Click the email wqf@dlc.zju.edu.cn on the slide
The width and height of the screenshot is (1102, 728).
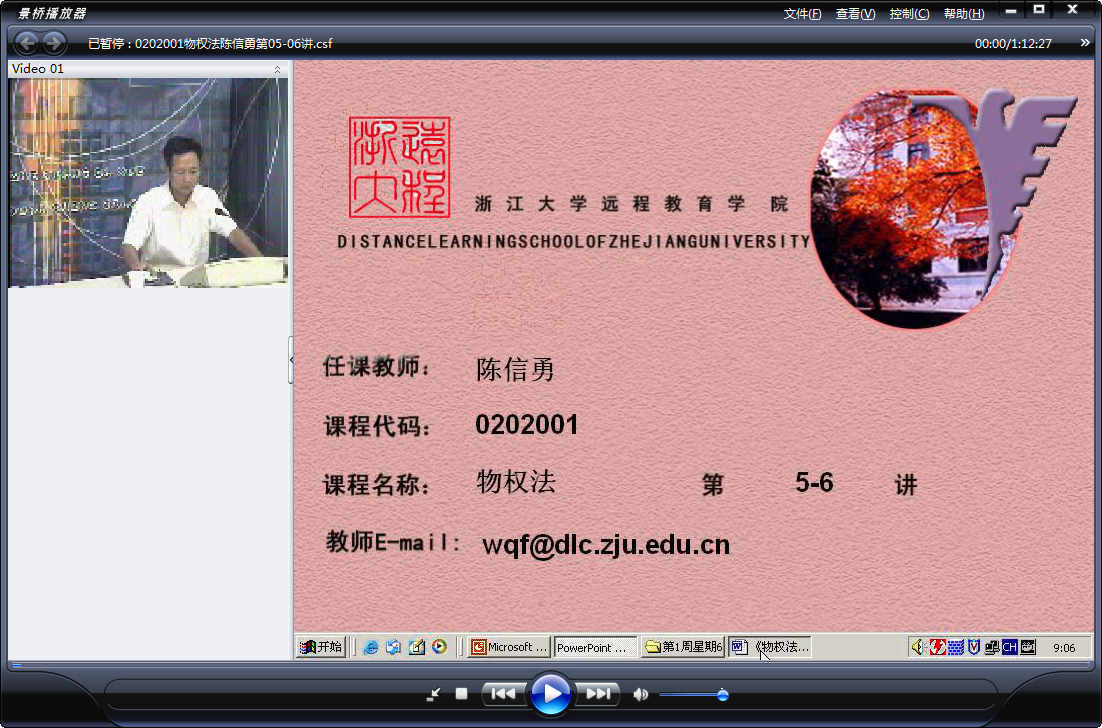point(606,545)
